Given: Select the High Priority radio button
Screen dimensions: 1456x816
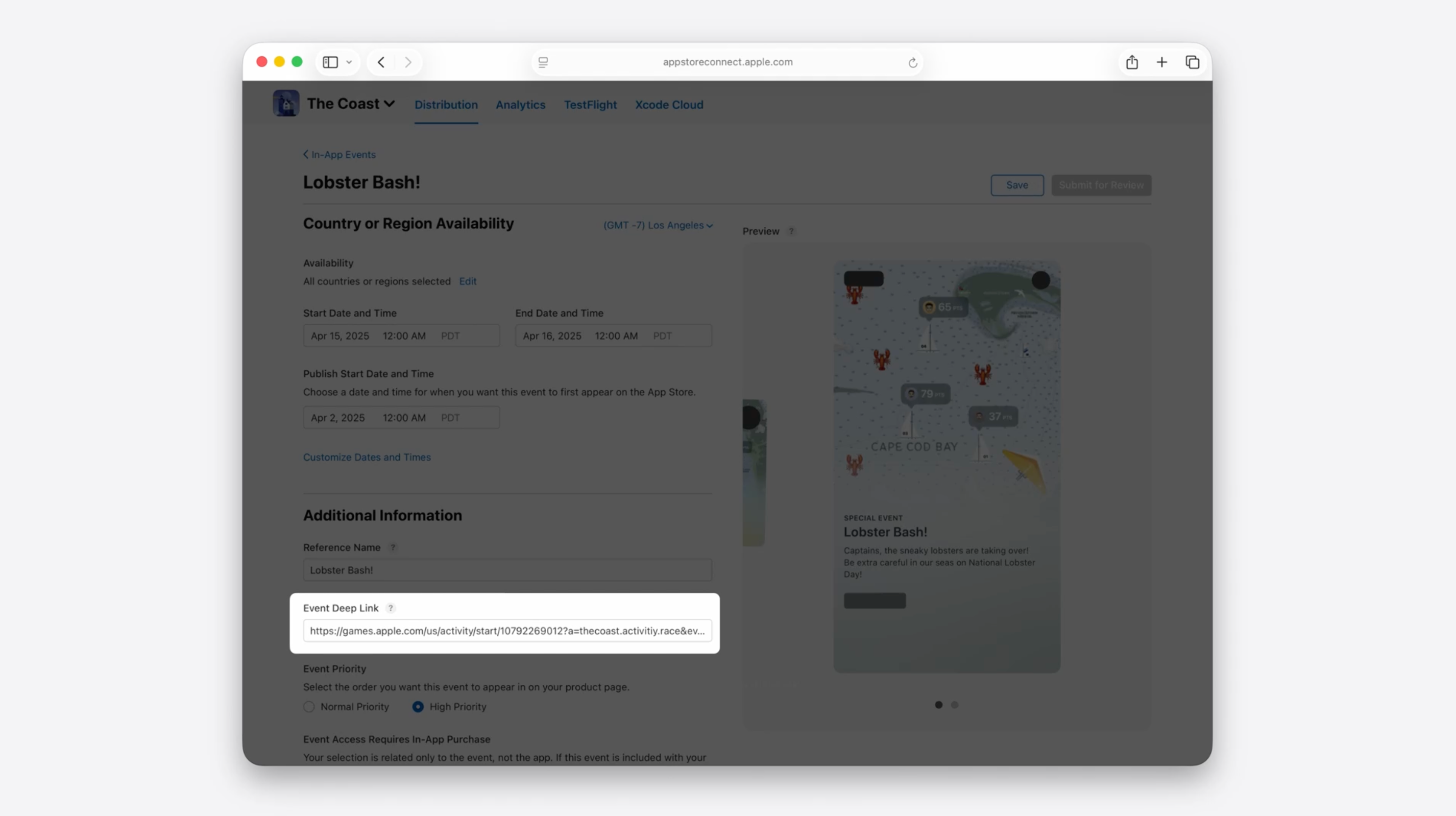Looking at the screenshot, I should click(418, 706).
